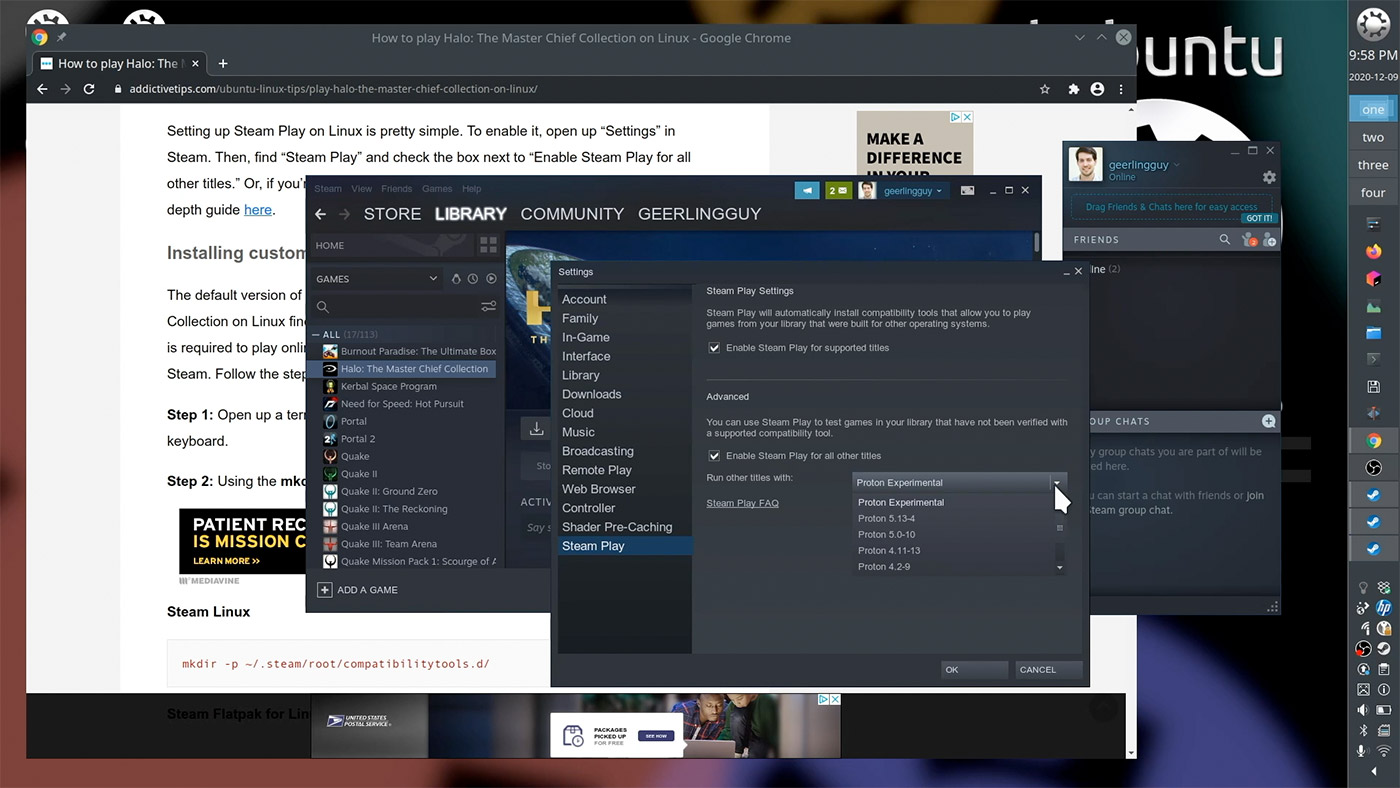The width and height of the screenshot is (1400, 788).
Task: Uncheck Enable Steam Play for supported titles
Action: point(714,348)
